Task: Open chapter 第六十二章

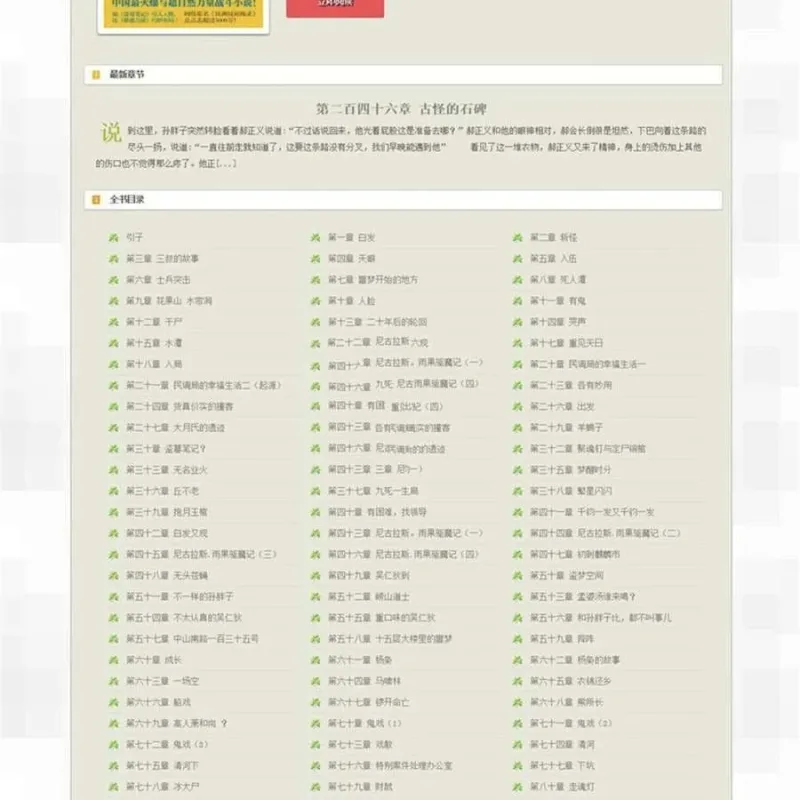Action: coord(575,660)
